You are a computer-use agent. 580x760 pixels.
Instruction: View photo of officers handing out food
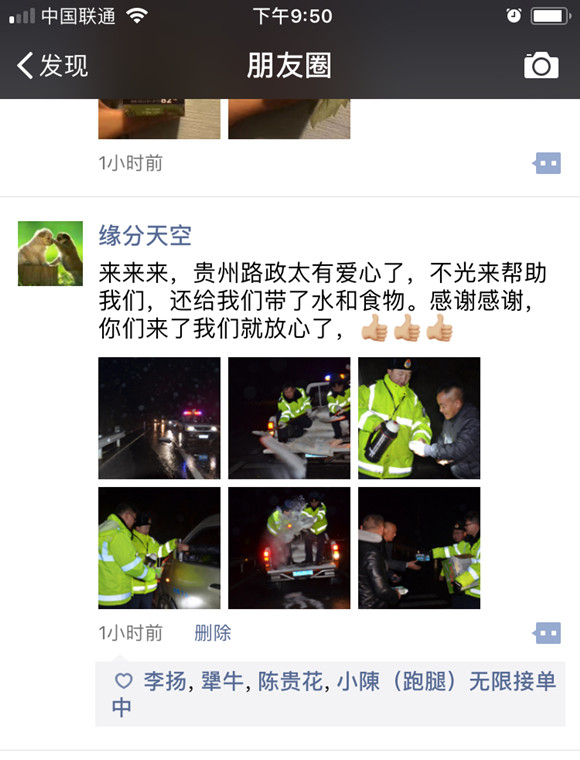[x=419, y=548]
